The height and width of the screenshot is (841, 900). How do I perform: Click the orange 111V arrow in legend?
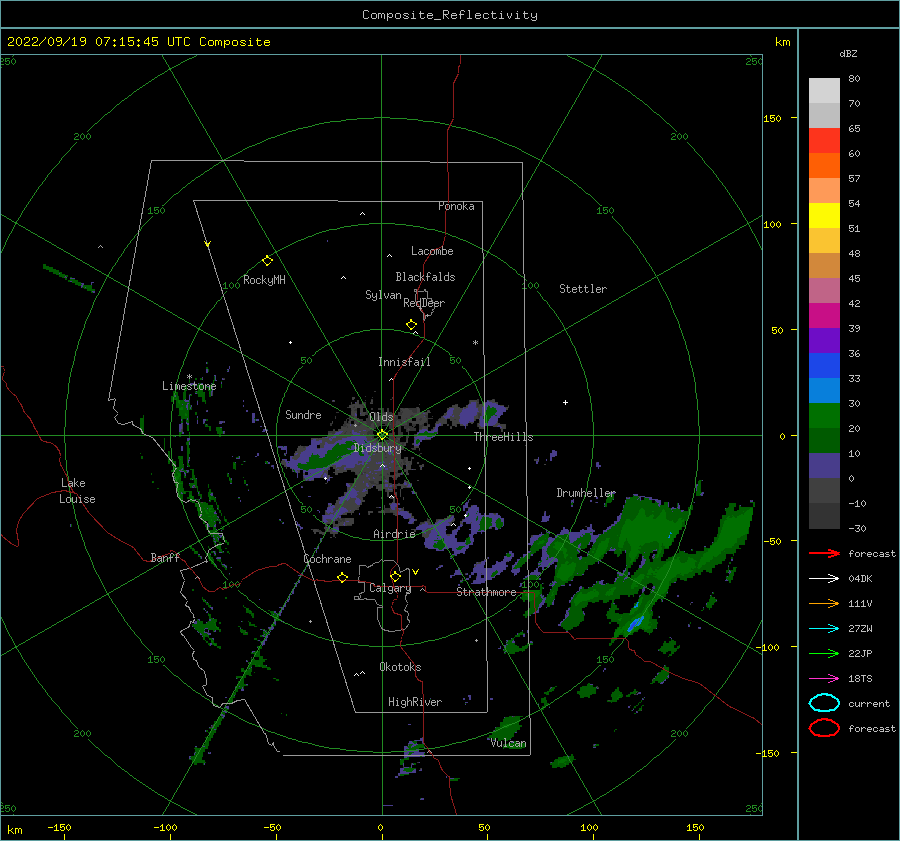click(824, 603)
